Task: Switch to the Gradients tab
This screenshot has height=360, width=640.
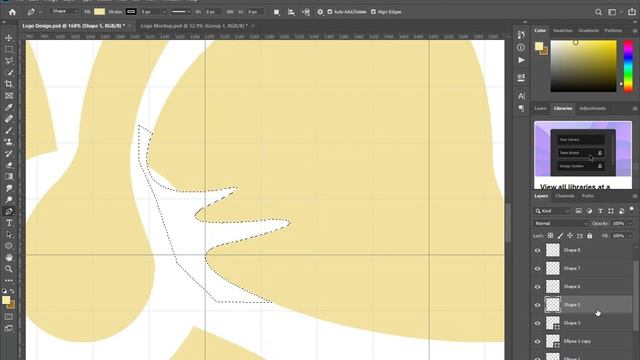Action: click(588, 31)
